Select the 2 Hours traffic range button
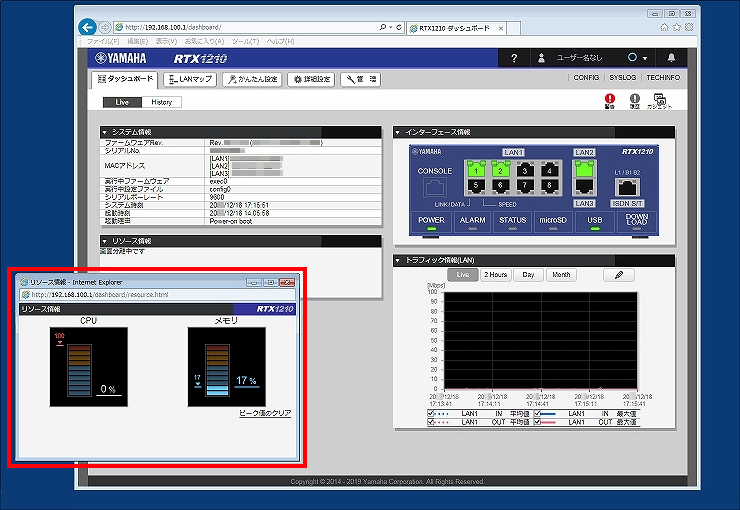Viewport: 740px width, 510px height. (x=496, y=275)
